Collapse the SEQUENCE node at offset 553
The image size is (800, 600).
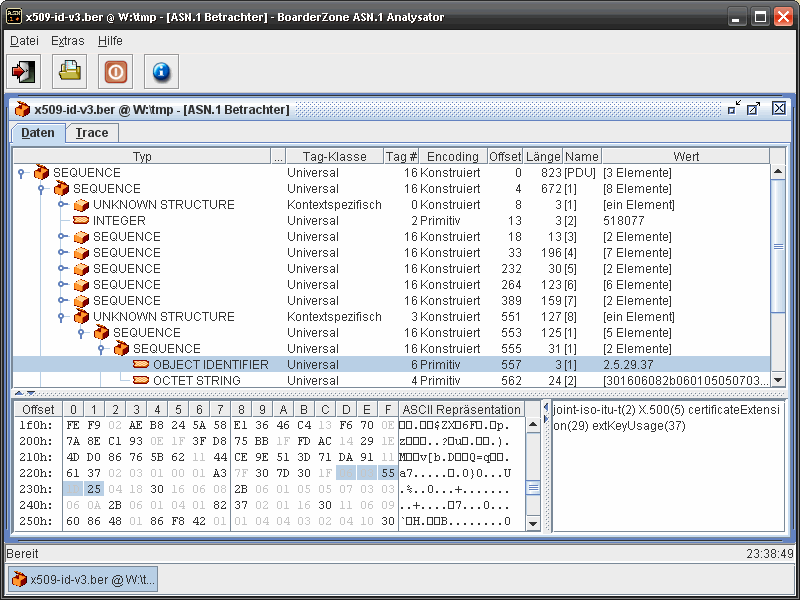click(x=81, y=333)
